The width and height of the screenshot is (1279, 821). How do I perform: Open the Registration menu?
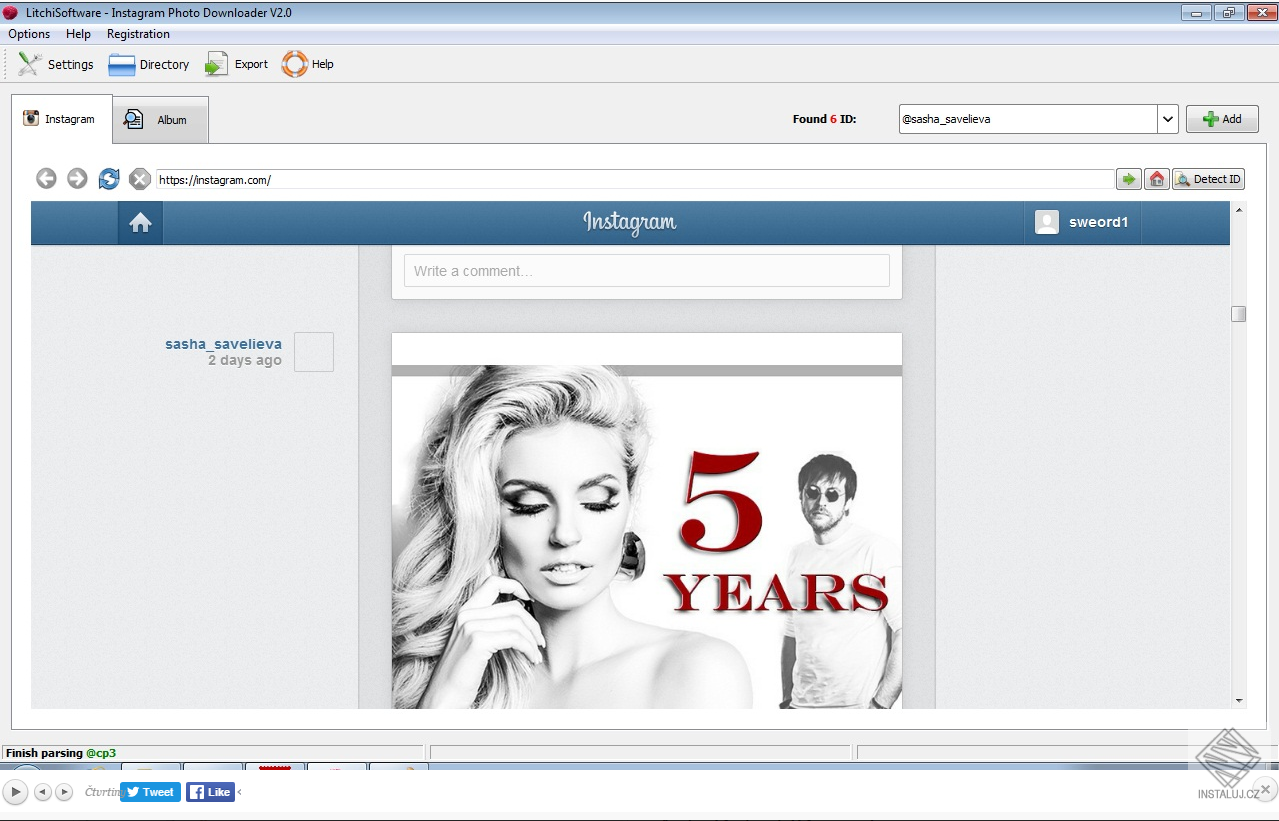(x=138, y=33)
